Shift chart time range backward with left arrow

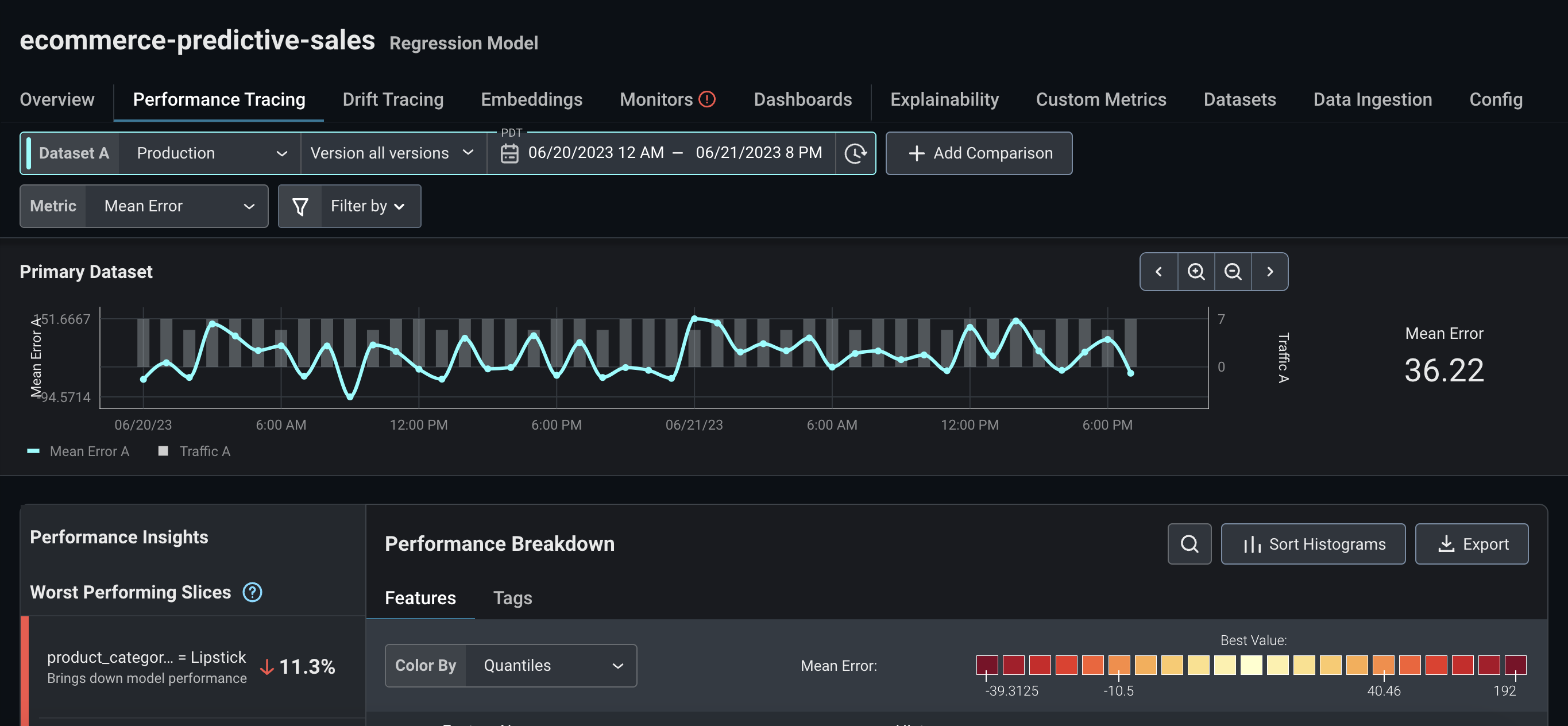pyautogui.click(x=1158, y=272)
